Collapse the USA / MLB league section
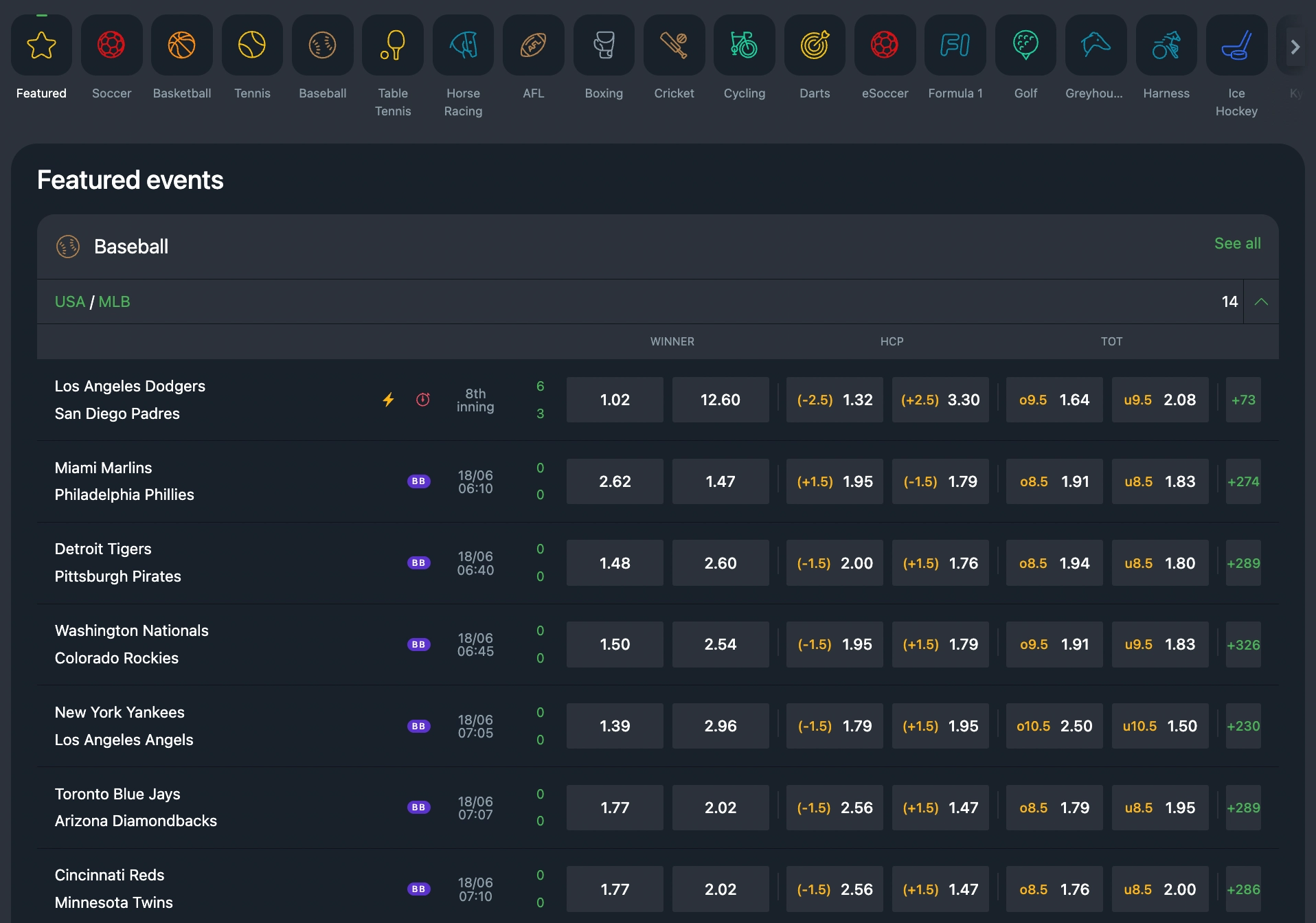This screenshot has height=923, width=1316. [1261, 301]
